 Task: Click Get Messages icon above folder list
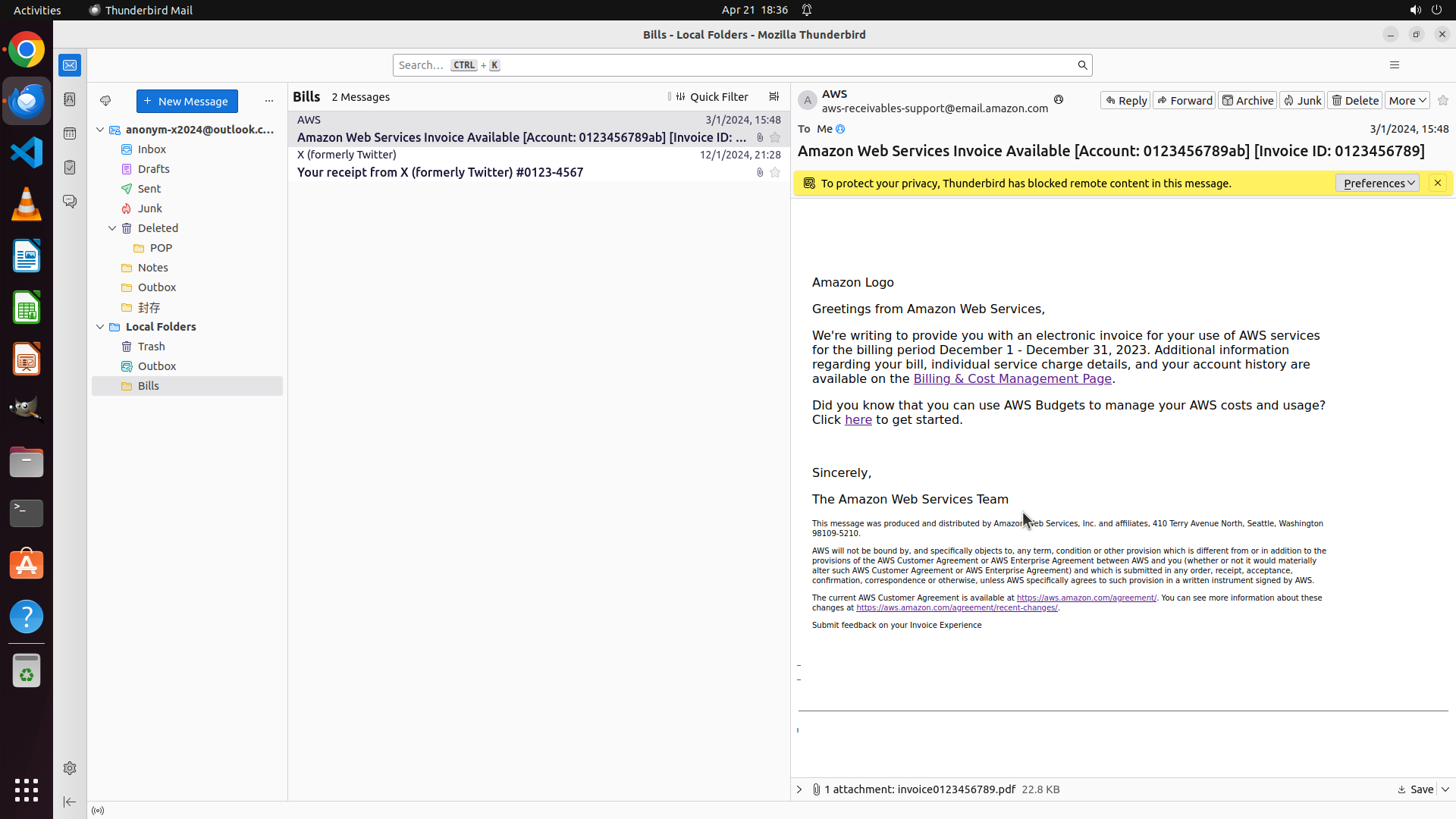[x=105, y=101]
